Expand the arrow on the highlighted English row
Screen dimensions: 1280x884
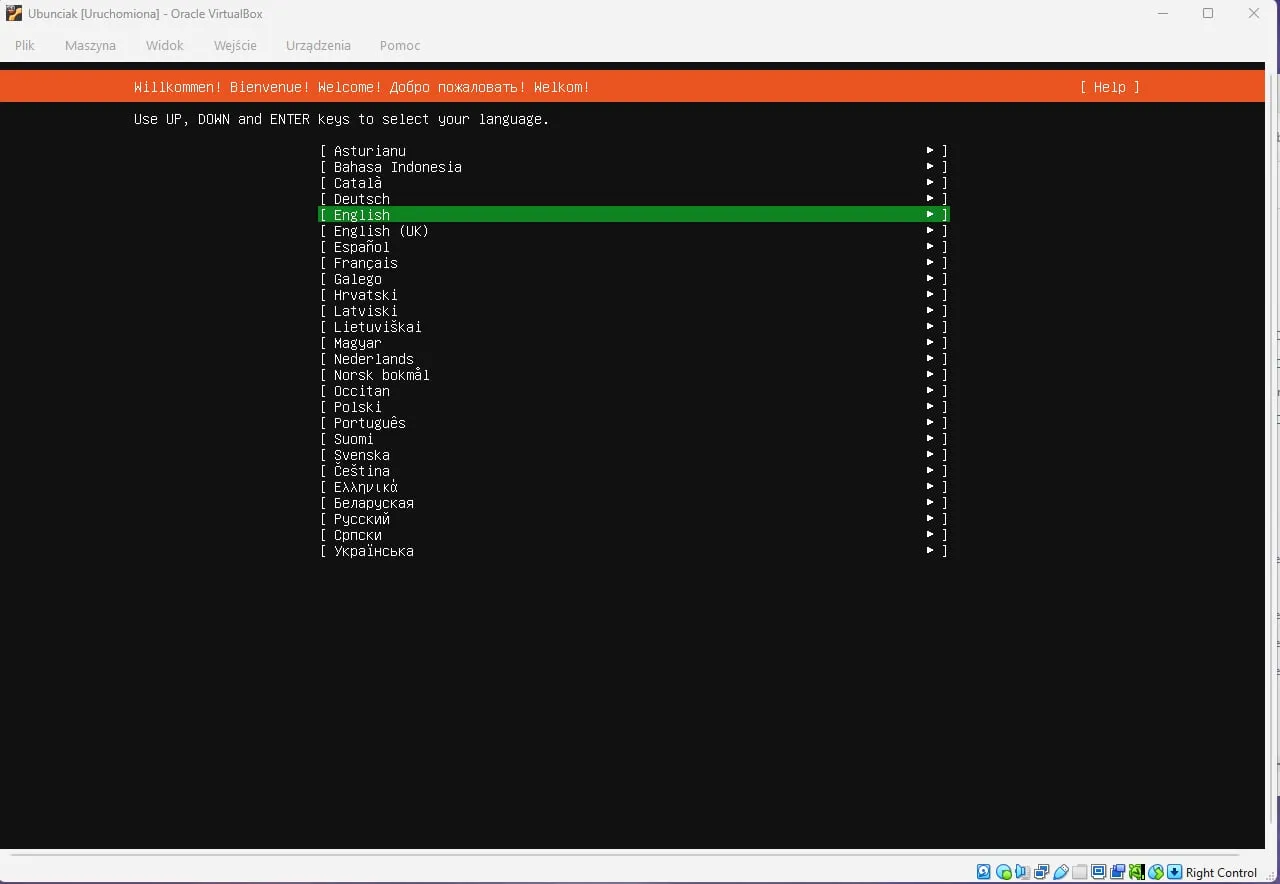[x=930, y=214]
